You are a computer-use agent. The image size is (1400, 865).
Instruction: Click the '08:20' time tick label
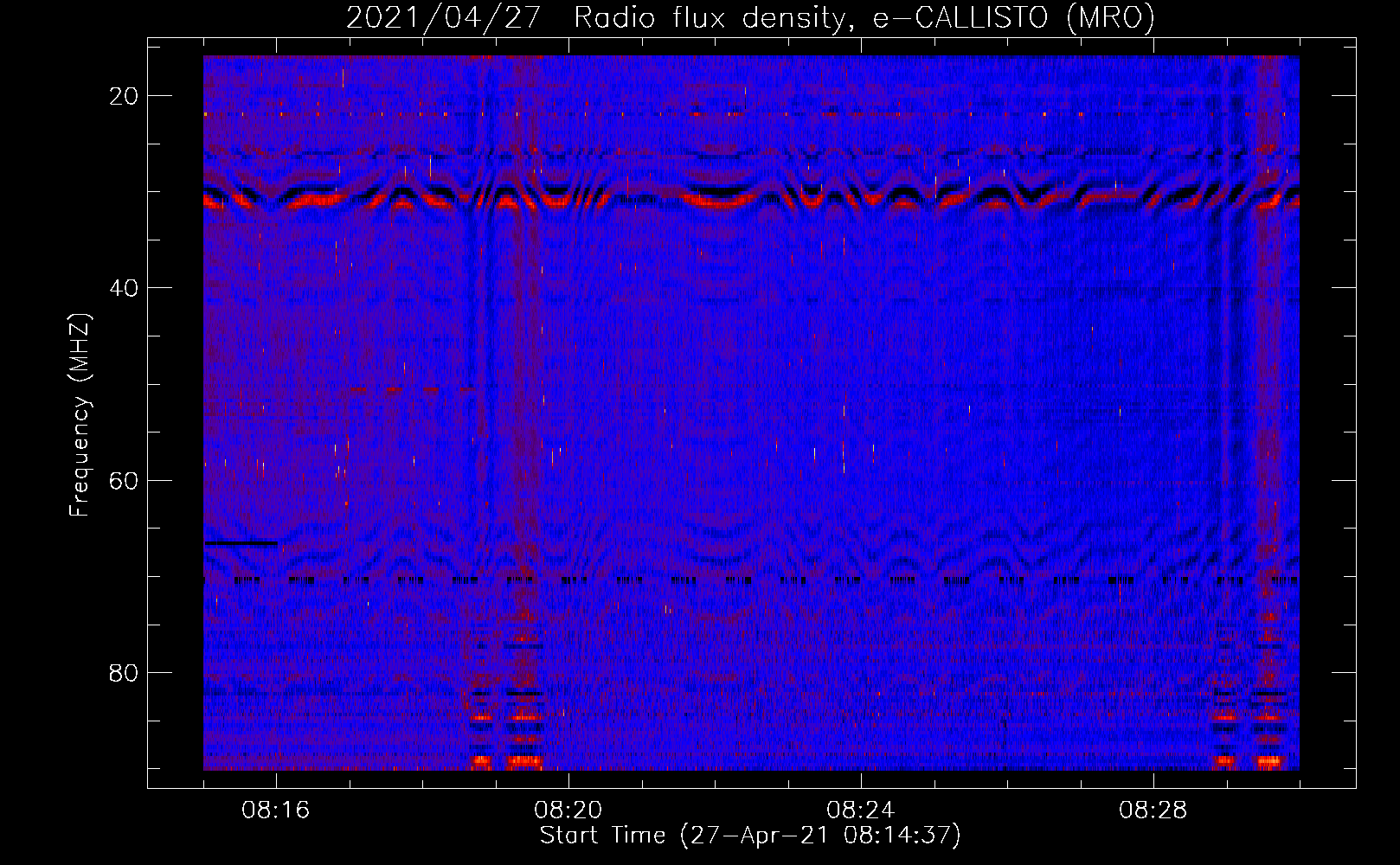click(568, 811)
